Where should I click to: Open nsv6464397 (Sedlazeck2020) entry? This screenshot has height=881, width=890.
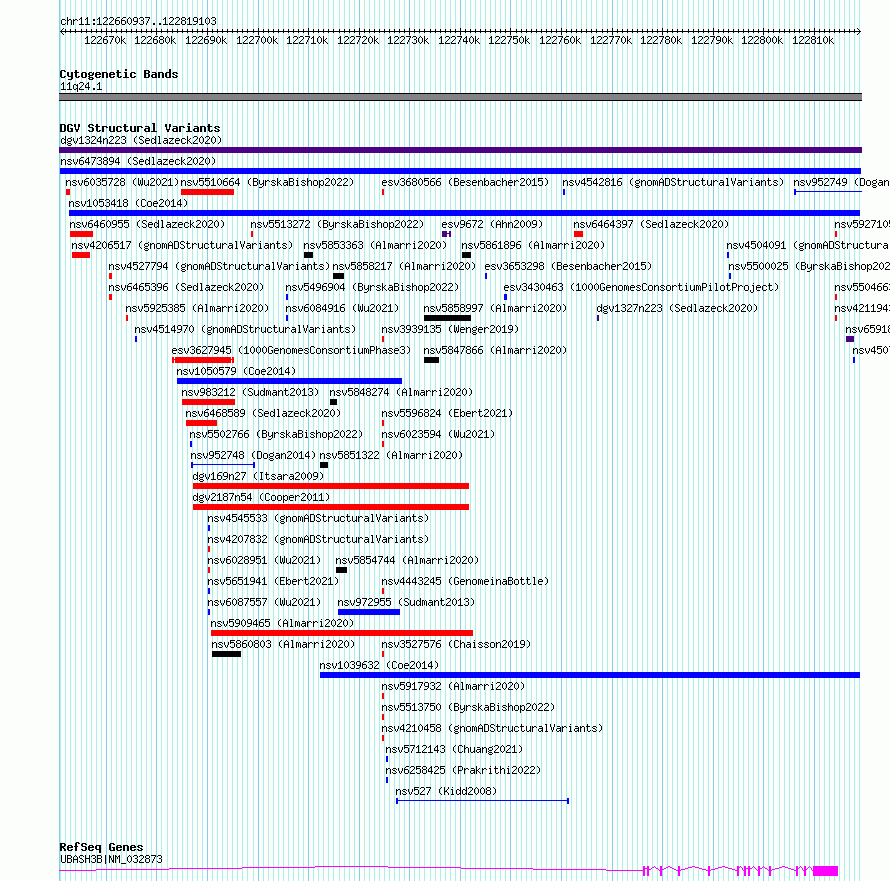(x=651, y=224)
